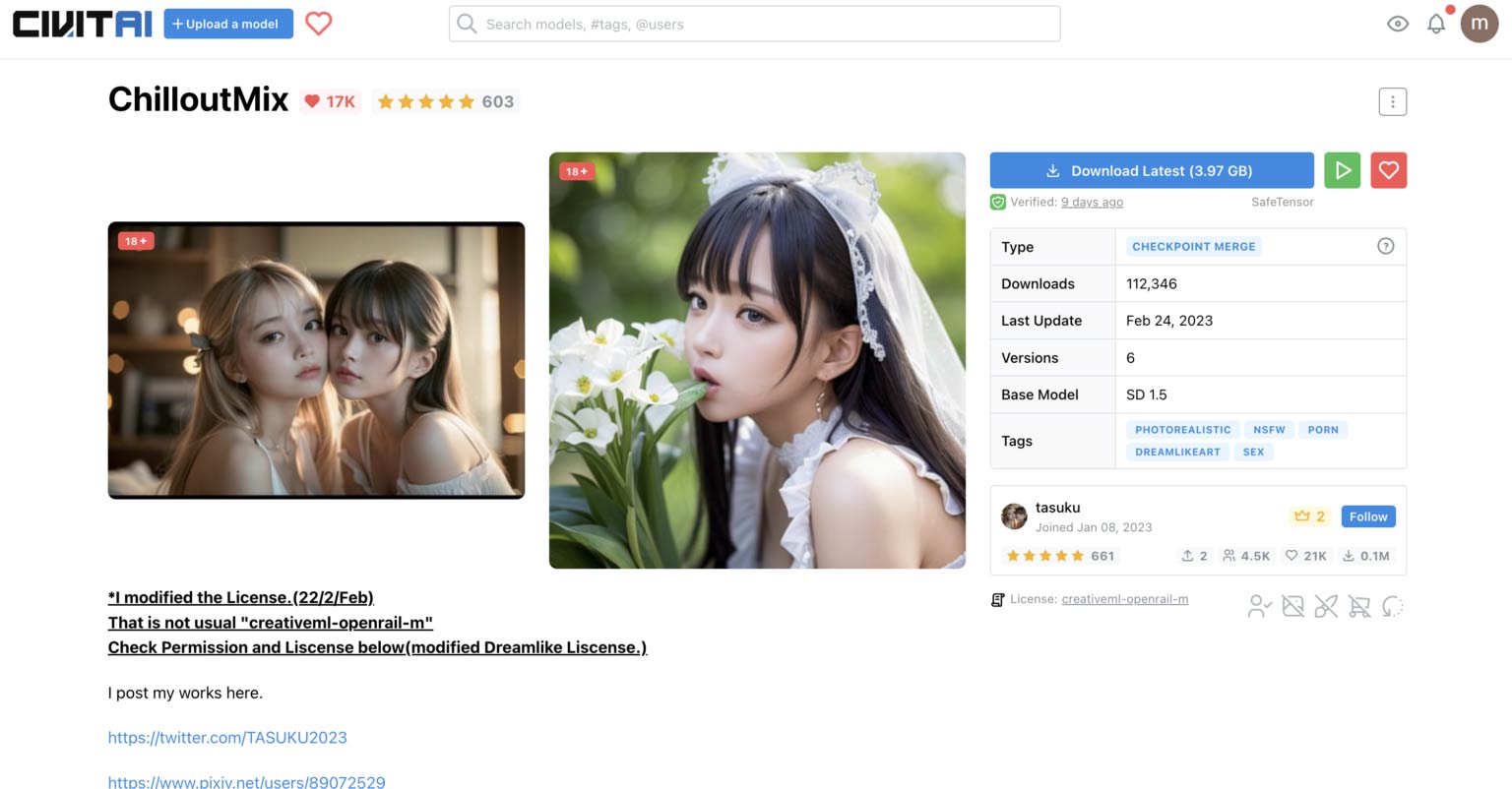The height and width of the screenshot is (789, 1512).
Task: Click the 17K likes badge
Action: pyautogui.click(x=331, y=101)
